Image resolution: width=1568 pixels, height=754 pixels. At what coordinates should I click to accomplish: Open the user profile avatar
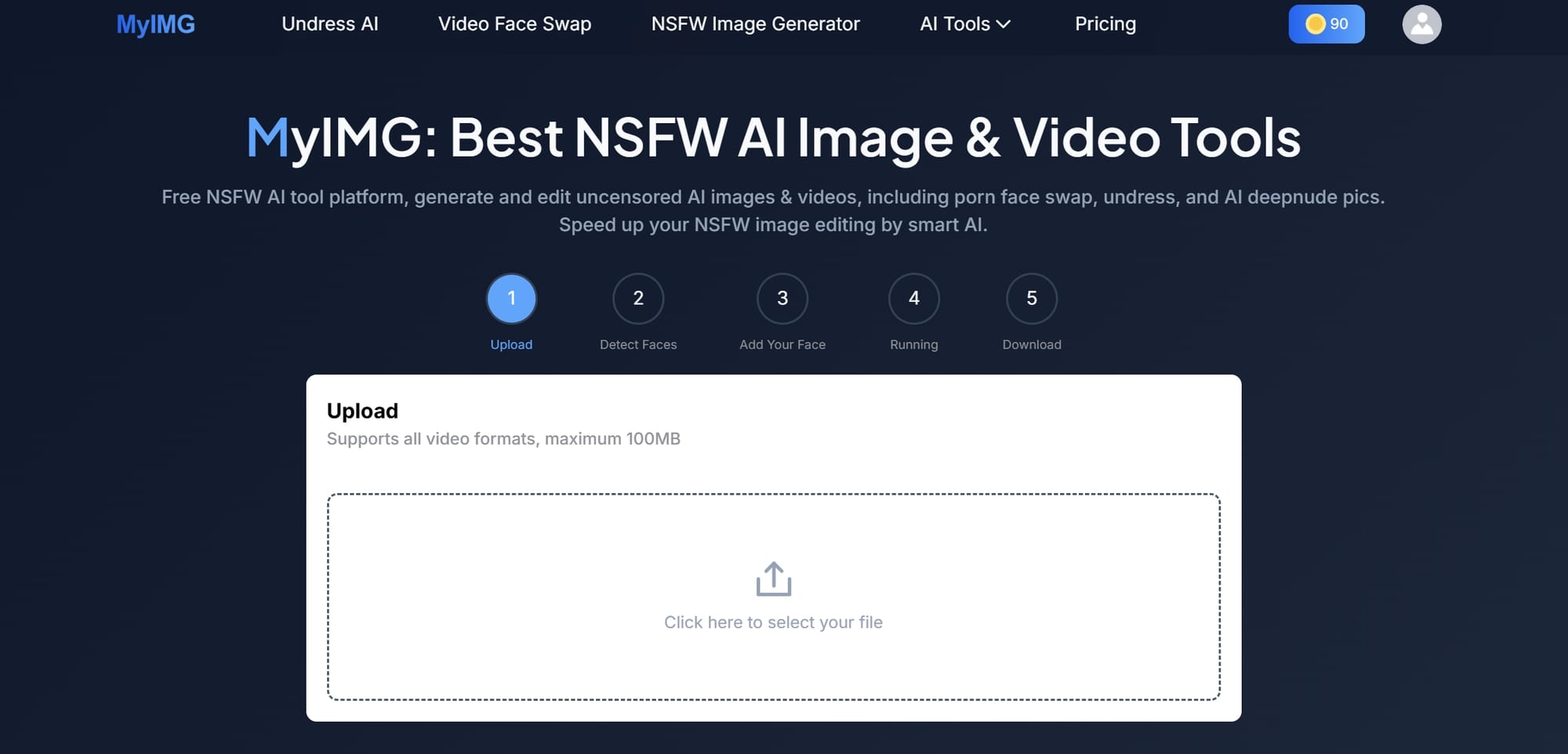pyautogui.click(x=1421, y=24)
